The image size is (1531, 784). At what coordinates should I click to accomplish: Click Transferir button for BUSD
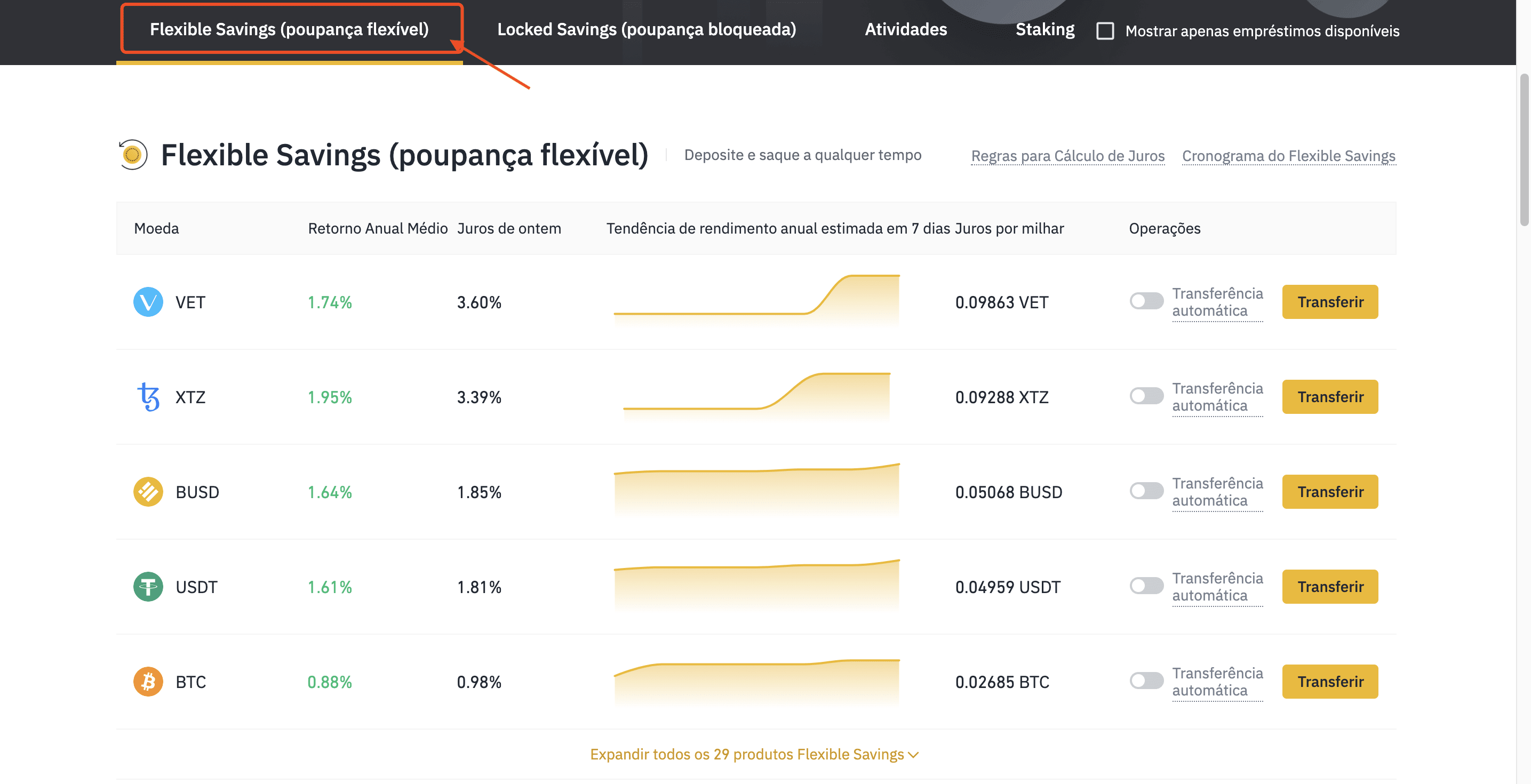[x=1330, y=492]
